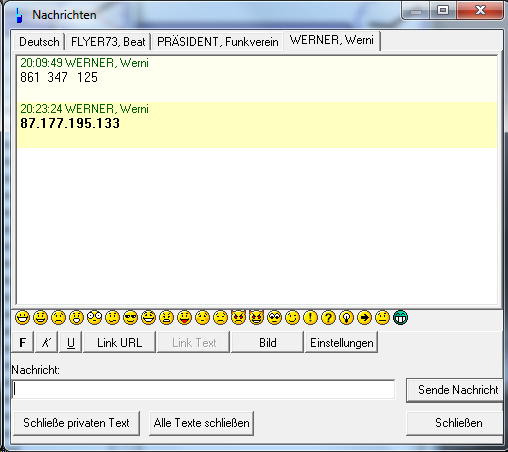This screenshot has width=508, height=452.
Task: Insert the black arrow emoticon
Action: pyautogui.click(x=364, y=318)
